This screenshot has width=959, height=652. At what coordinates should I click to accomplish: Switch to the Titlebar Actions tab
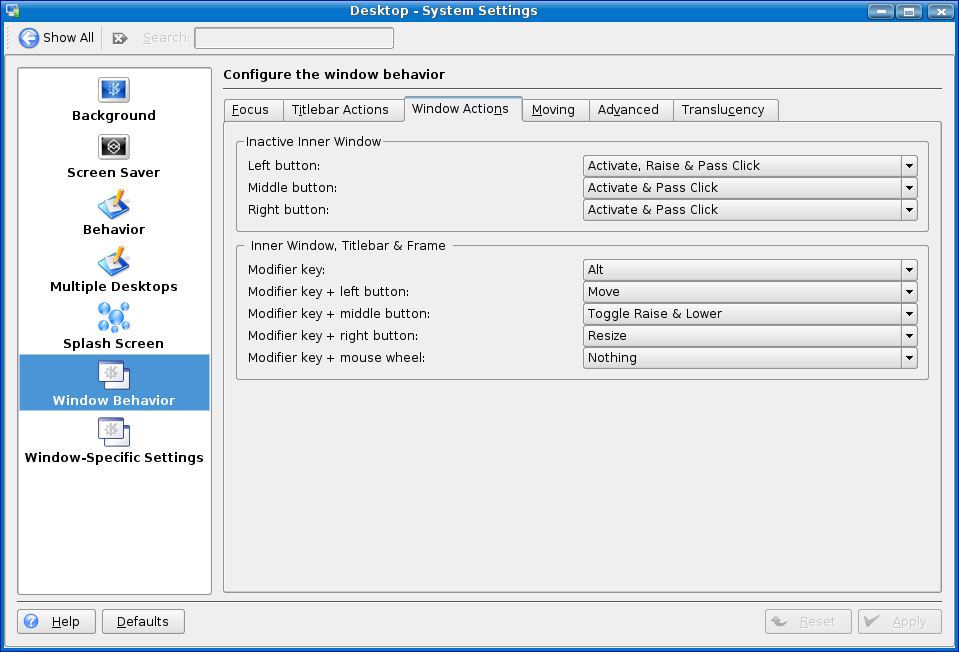340,110
